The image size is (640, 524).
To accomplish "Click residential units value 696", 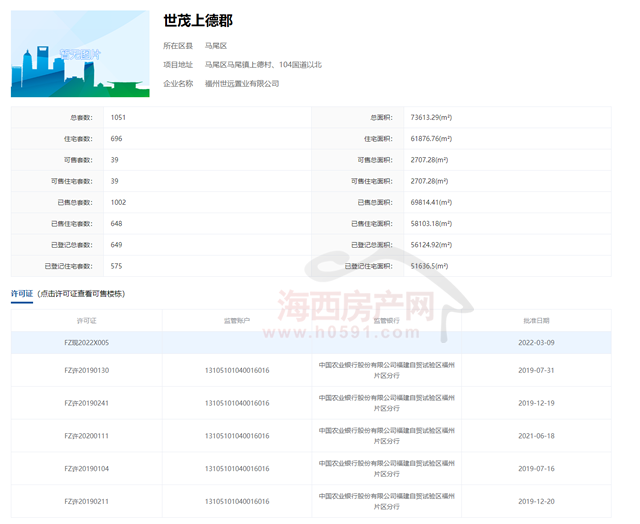I will tap(116, 139).
